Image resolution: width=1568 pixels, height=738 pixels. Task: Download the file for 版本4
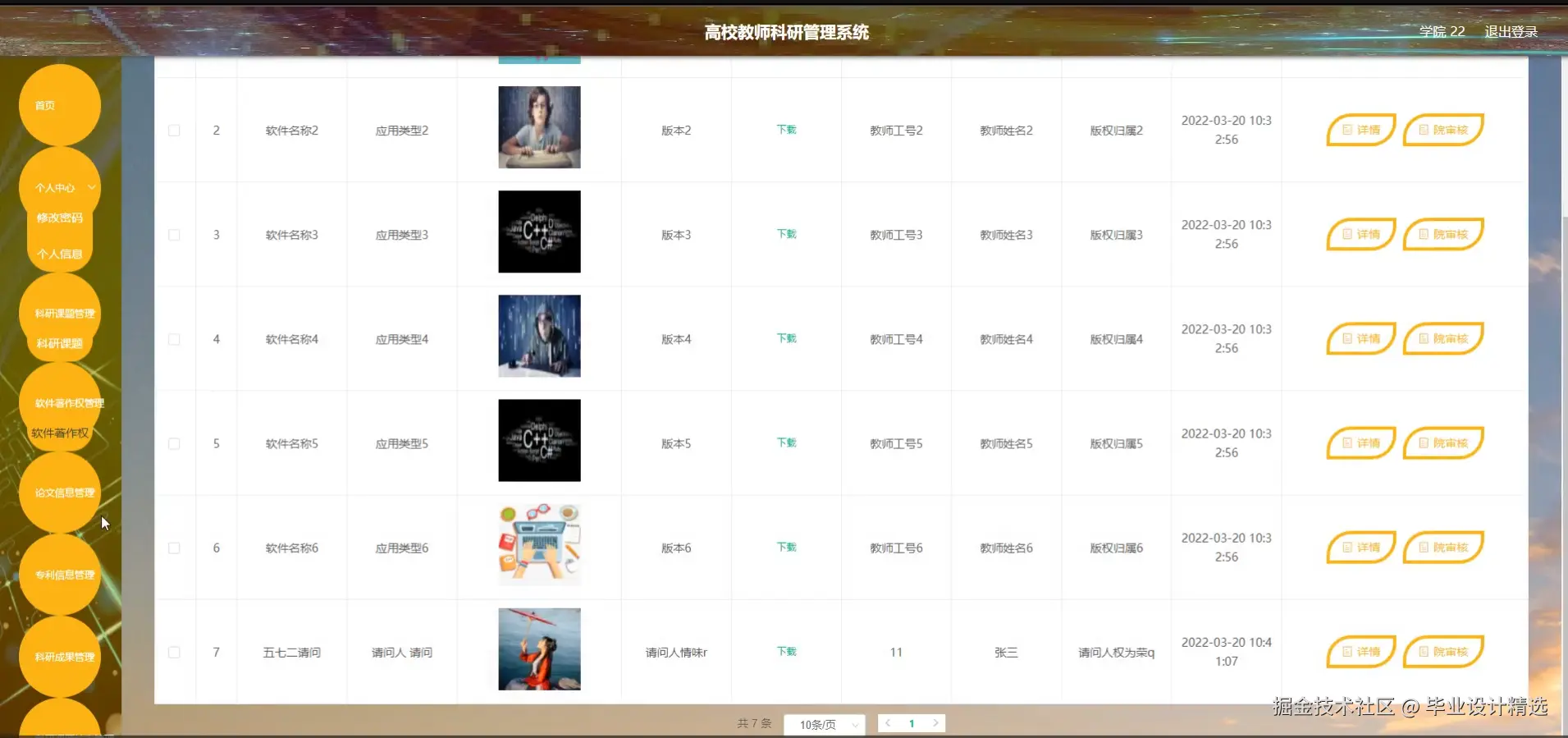point(786,338)
